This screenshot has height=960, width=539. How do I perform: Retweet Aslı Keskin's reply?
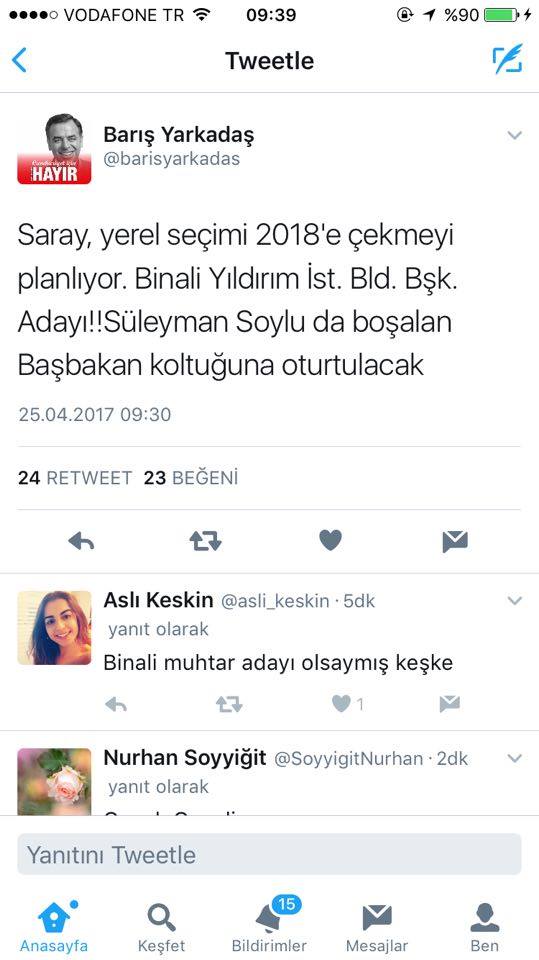229,705
